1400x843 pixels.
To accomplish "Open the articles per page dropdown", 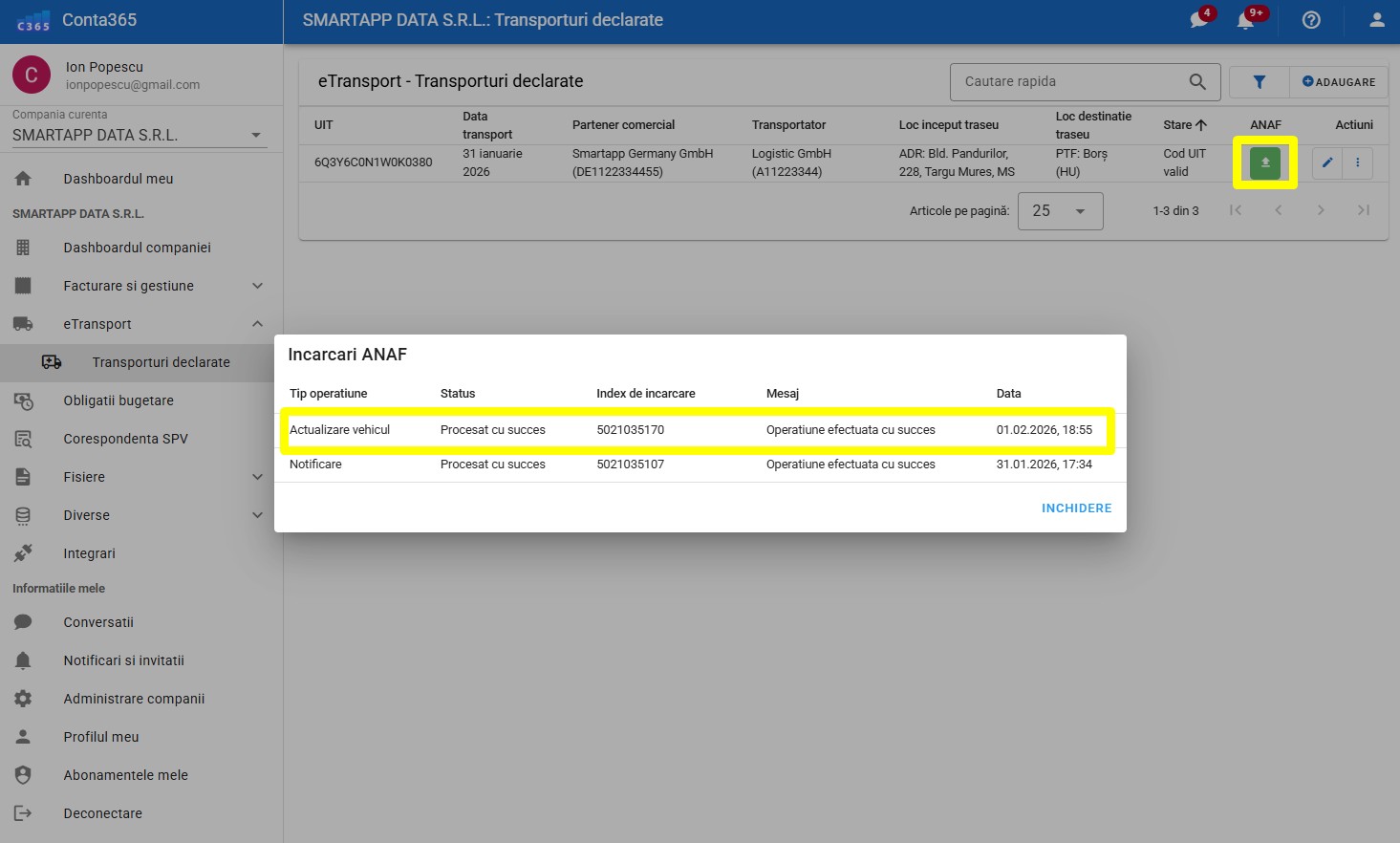I will click(x=1060, y=211).
